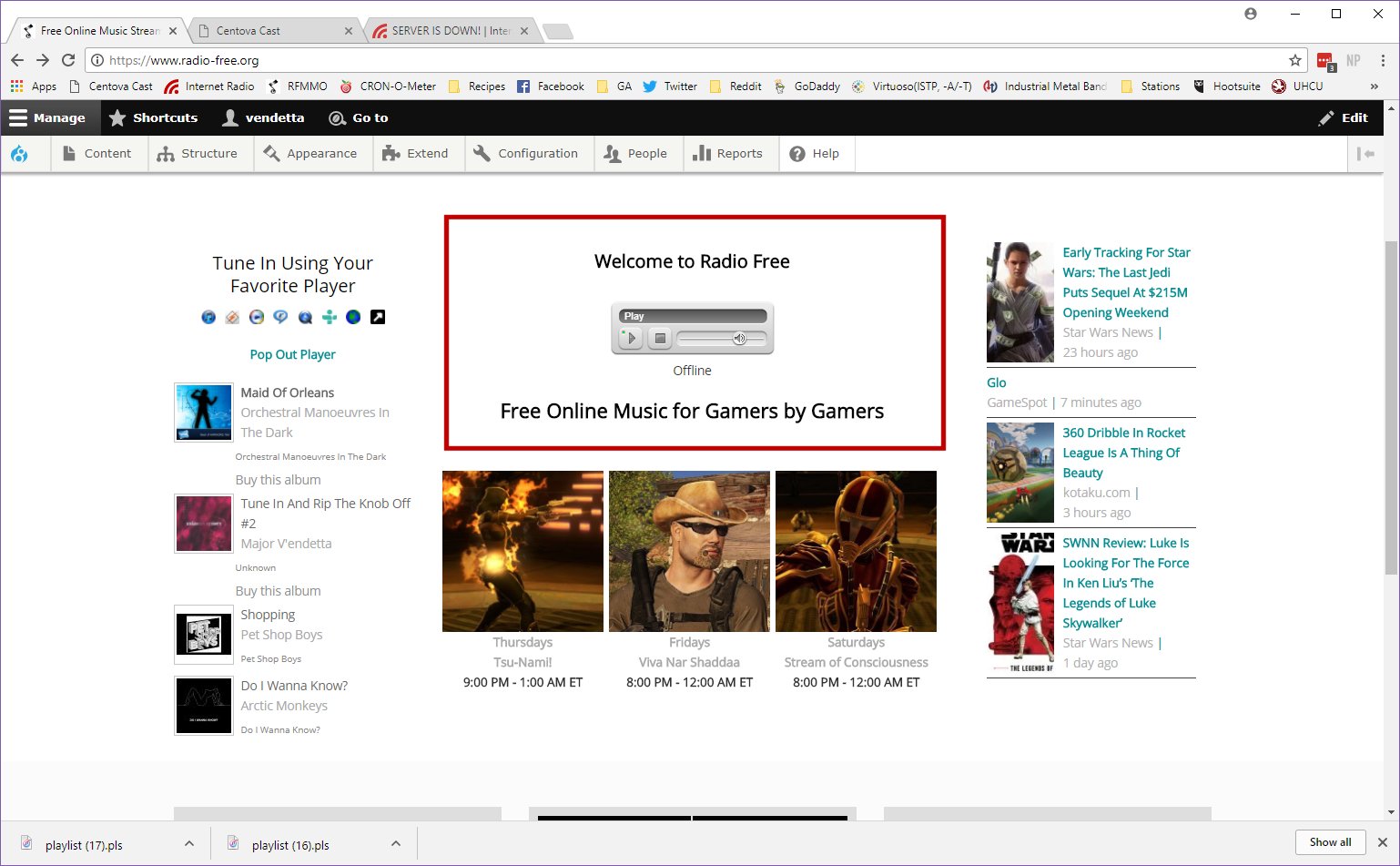Toggle Edit mode in admin toolbar

pyautogui.click(x=1344, y=117)
